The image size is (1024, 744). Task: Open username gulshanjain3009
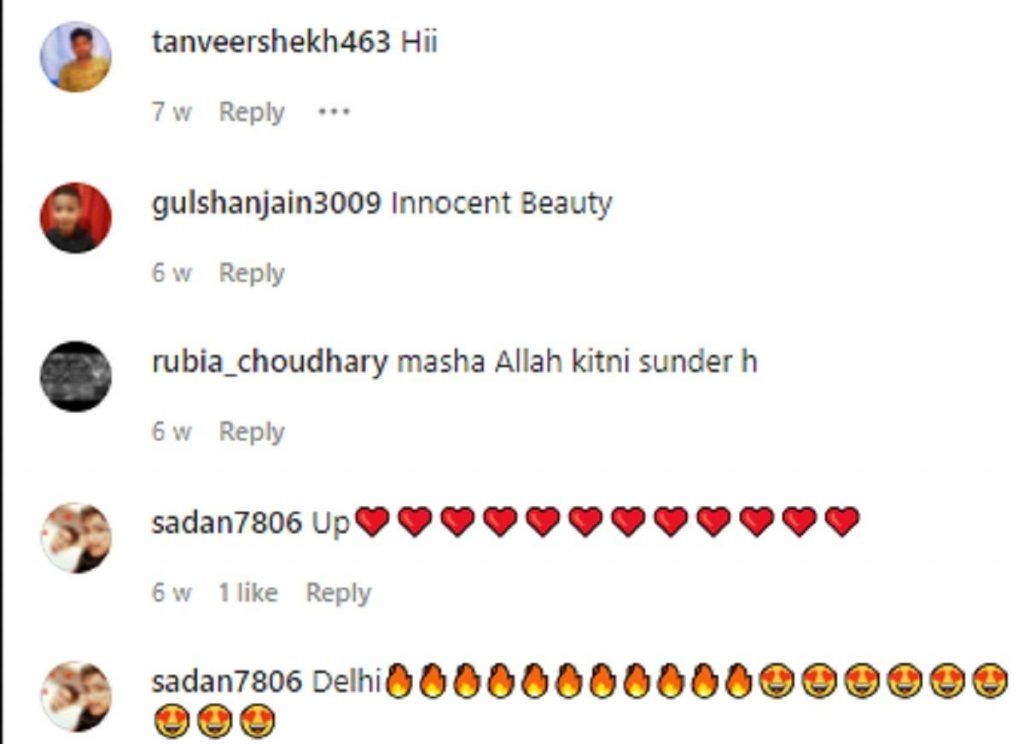266,203
